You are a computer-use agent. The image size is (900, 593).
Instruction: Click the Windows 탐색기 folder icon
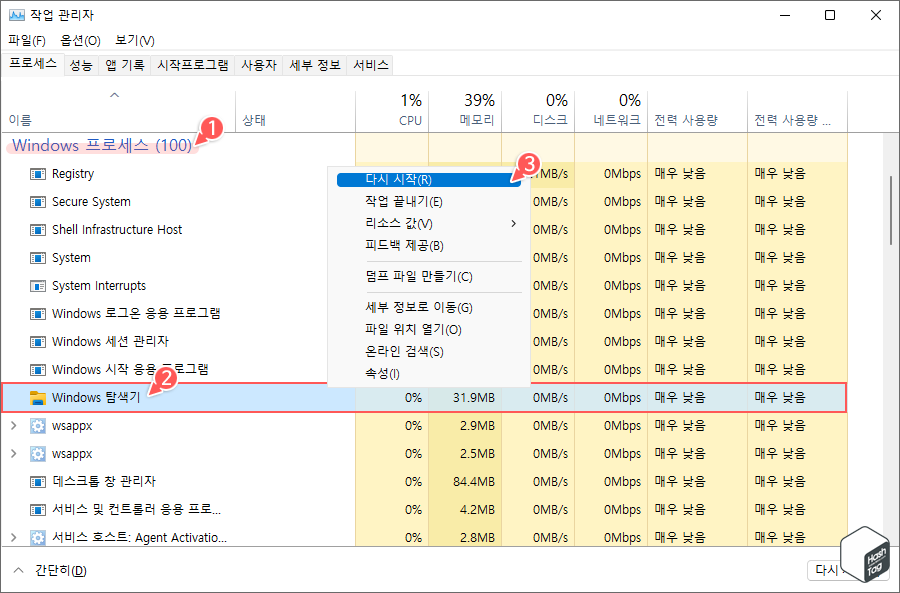point(37,398)
